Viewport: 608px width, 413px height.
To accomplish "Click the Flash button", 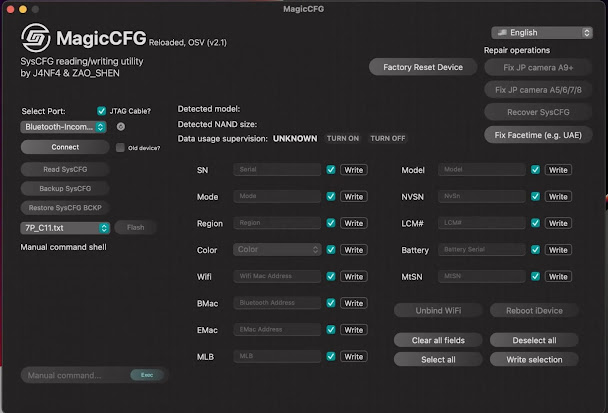I will tap(136, 227).
